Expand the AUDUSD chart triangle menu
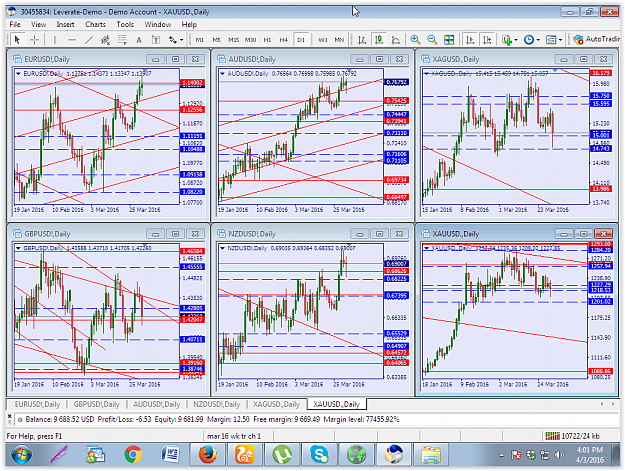The width and height of the screenshot is (625, 471). (222, 73)
